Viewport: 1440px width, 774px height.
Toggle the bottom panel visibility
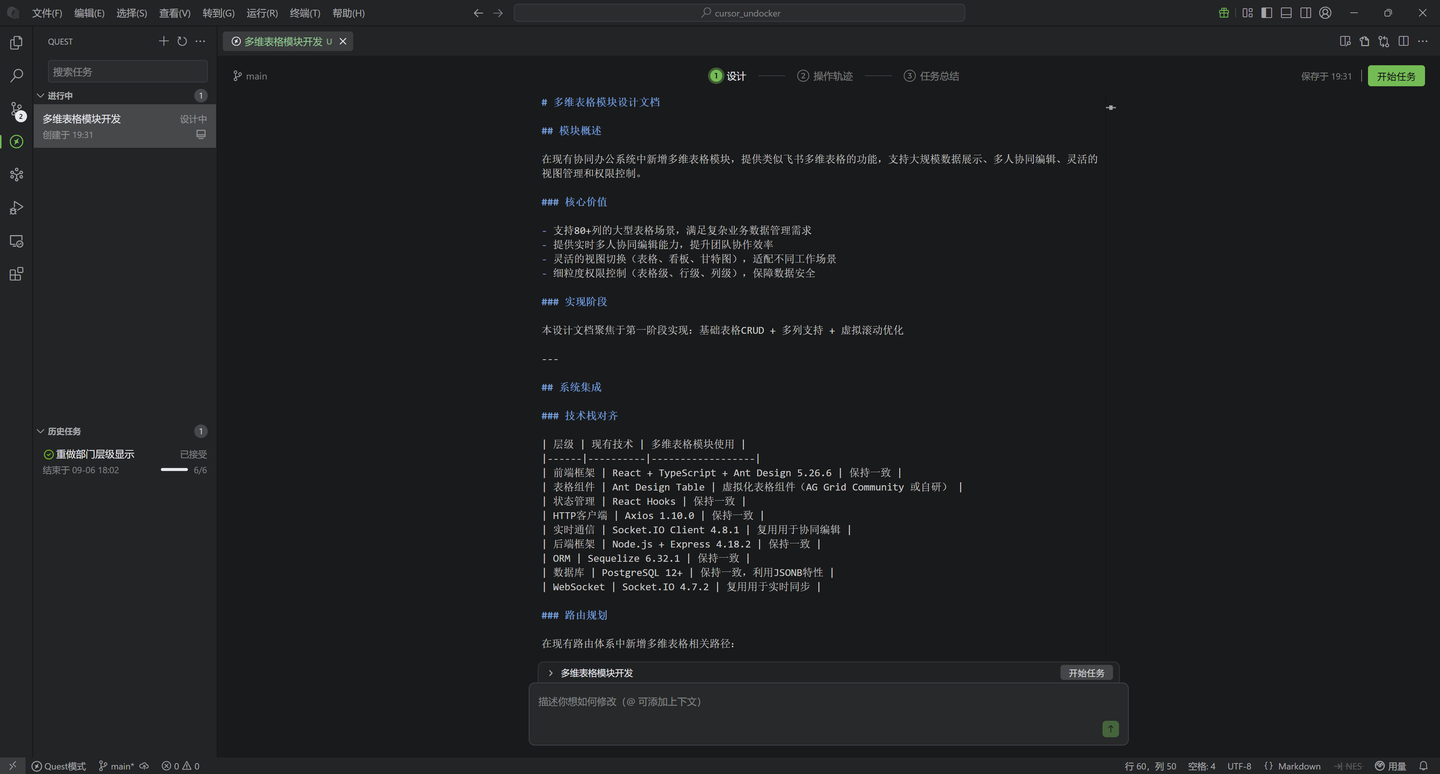tap(1286, 13)
